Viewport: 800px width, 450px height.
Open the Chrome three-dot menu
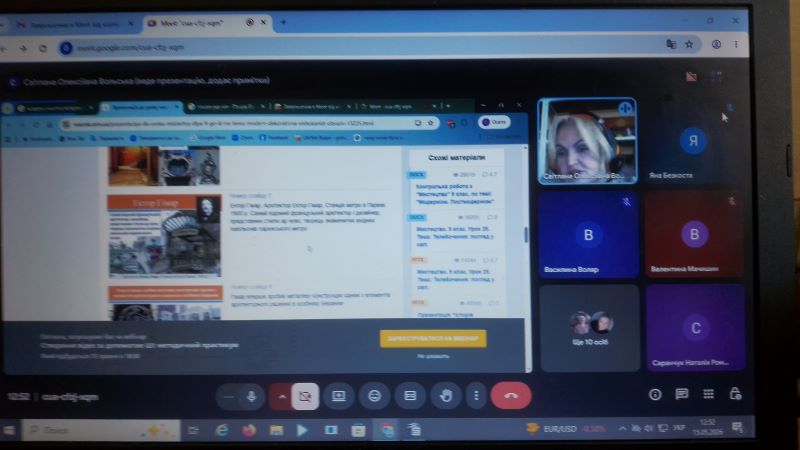(736, 44)
